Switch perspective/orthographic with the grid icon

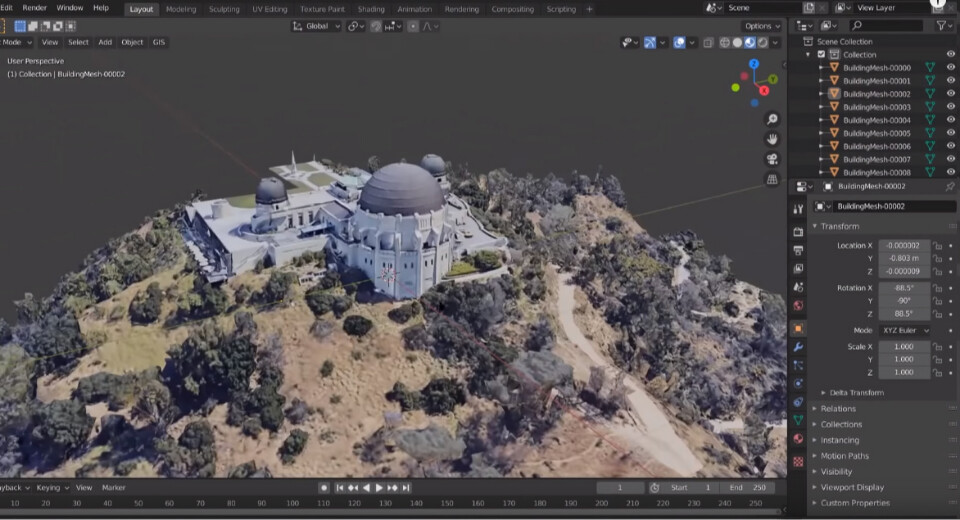tap(772, 179)
